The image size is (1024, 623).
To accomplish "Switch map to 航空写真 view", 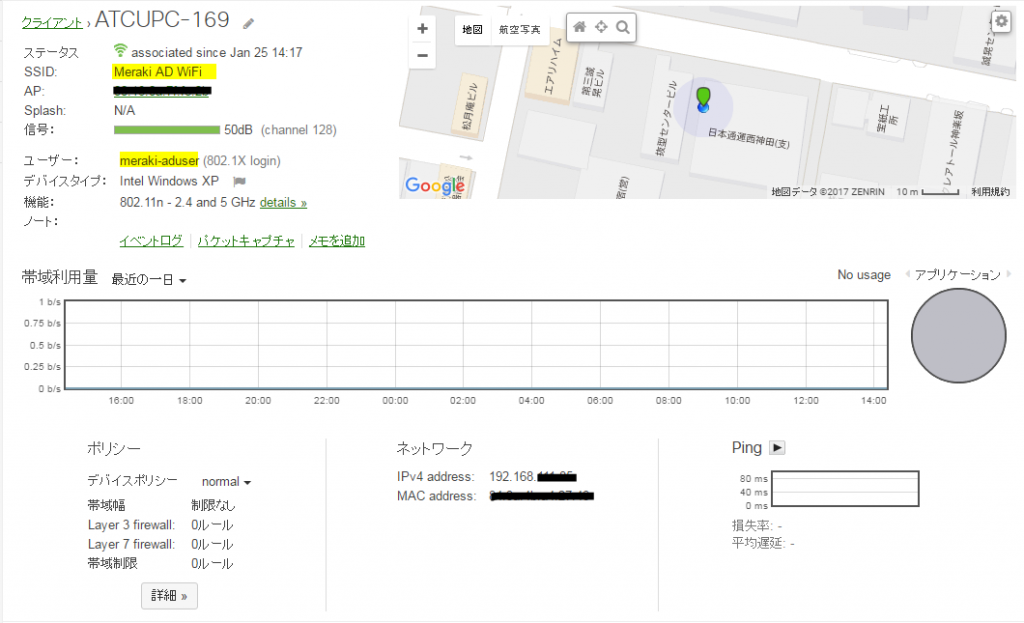I will [x=519, y=29].
